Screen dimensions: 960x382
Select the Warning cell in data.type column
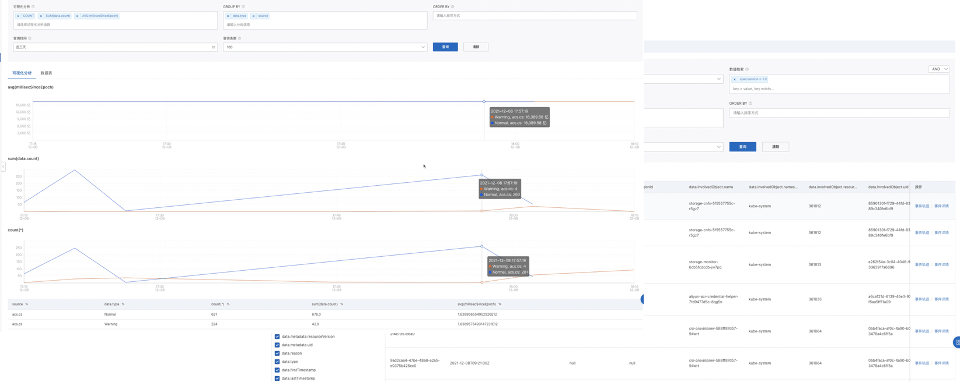click(111, 324)
